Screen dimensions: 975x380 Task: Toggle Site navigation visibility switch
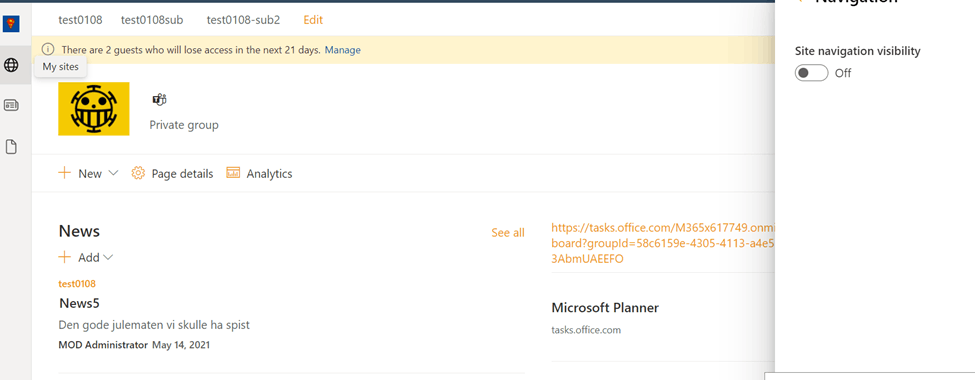[x=811, y=73]
